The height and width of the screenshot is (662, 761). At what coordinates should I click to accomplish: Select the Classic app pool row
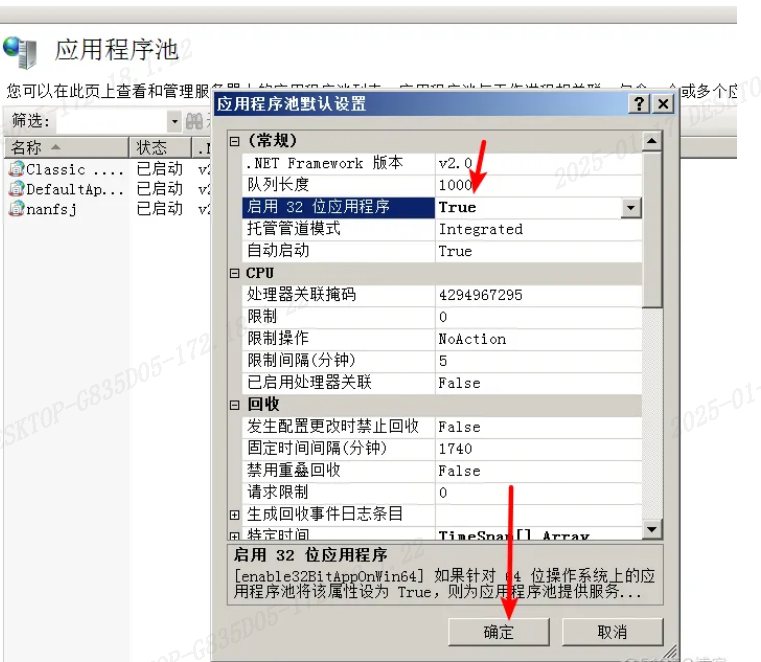[109, 169]
